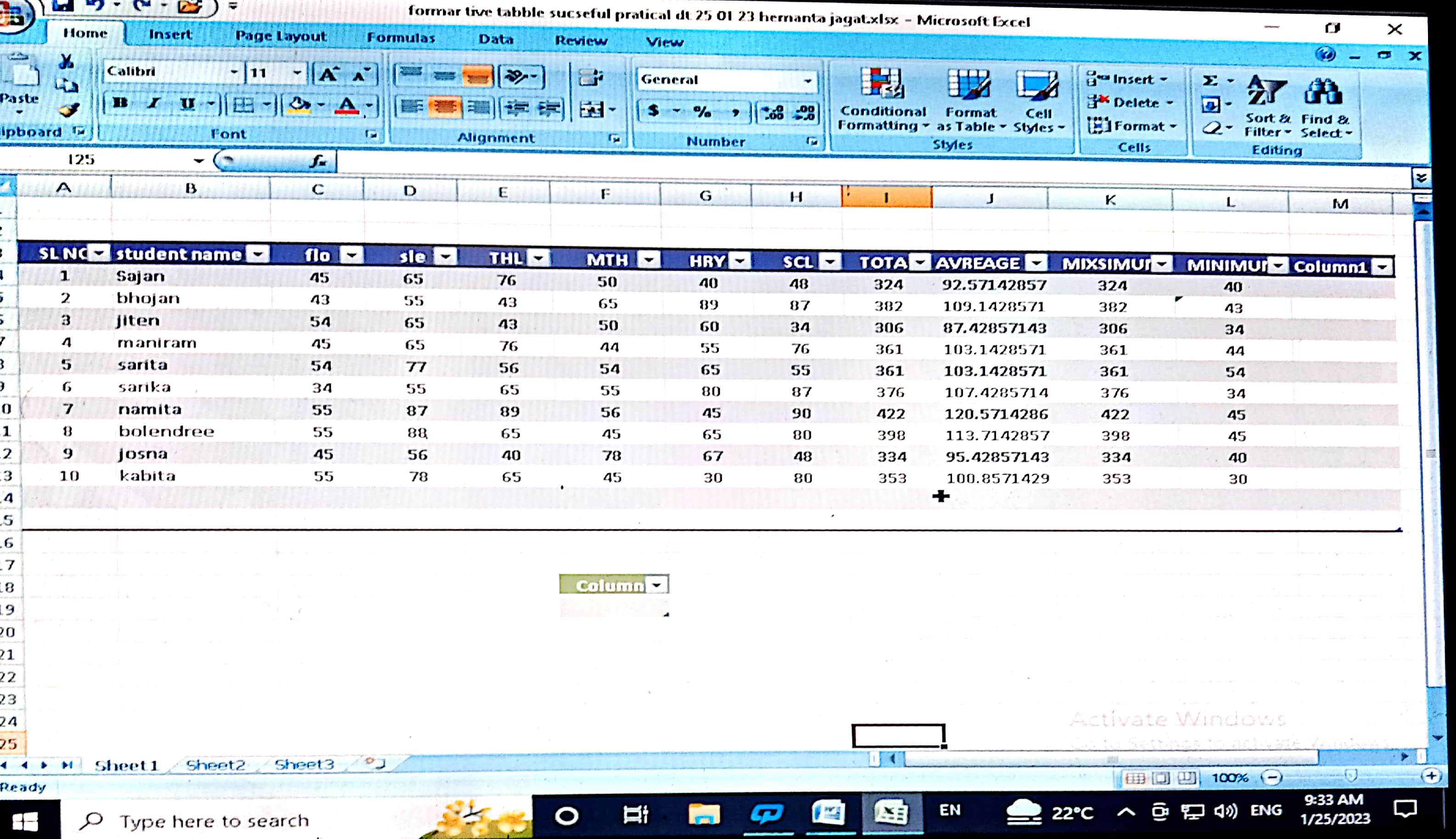Switch to the Formulas ribbon tab
Viewport: 1456px width, 839px height.
click(x=401, y=38)
